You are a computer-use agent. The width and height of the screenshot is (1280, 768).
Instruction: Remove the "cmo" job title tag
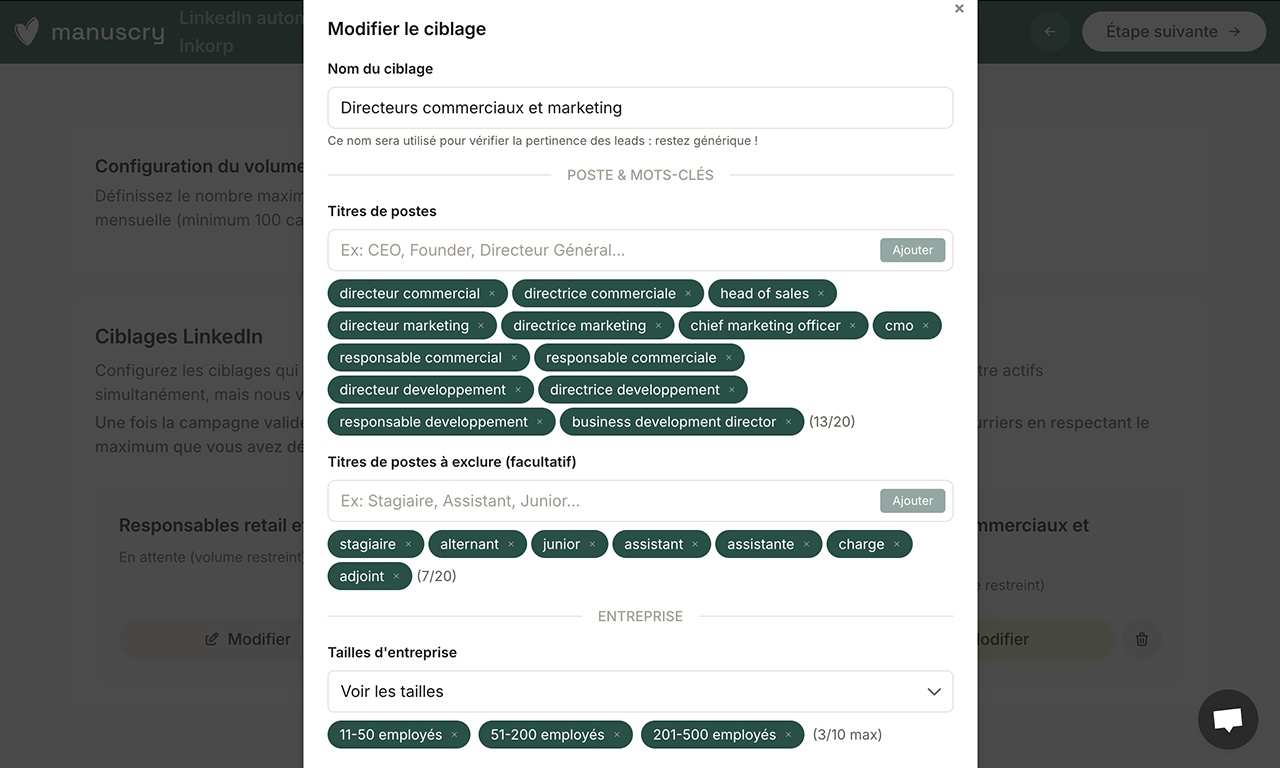point(928,325)
